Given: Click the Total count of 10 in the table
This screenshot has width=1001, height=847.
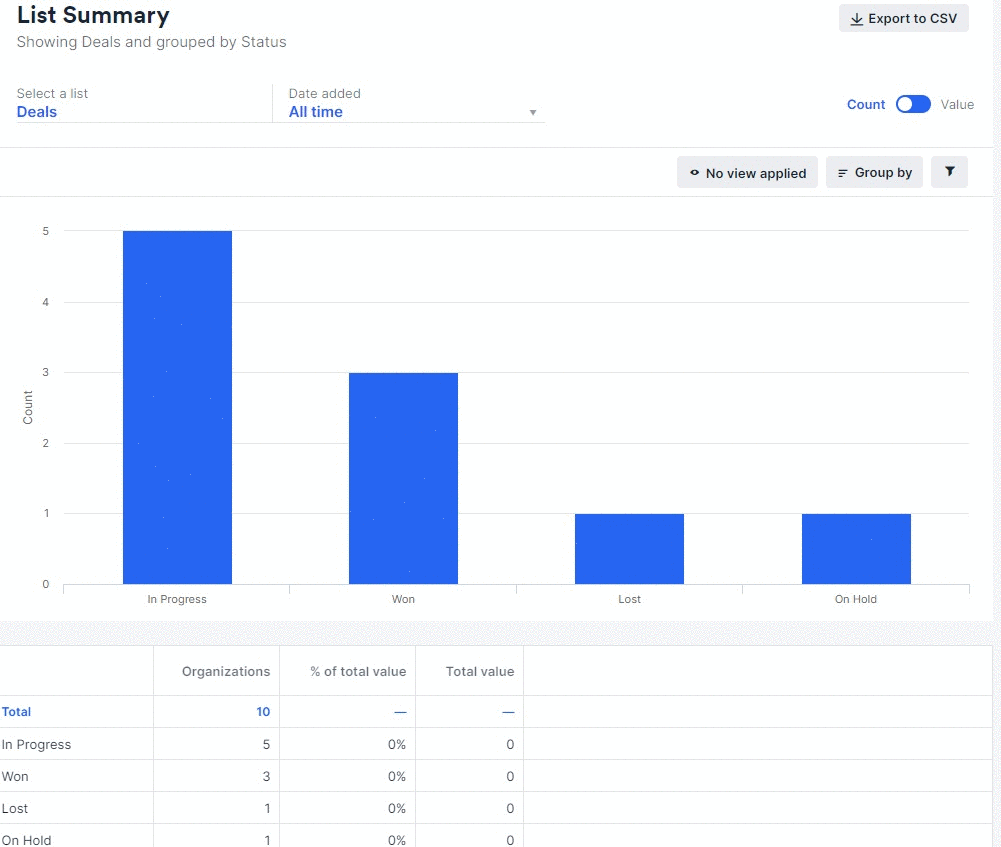Looking at the screenshot, I should (x=263, y=711).
